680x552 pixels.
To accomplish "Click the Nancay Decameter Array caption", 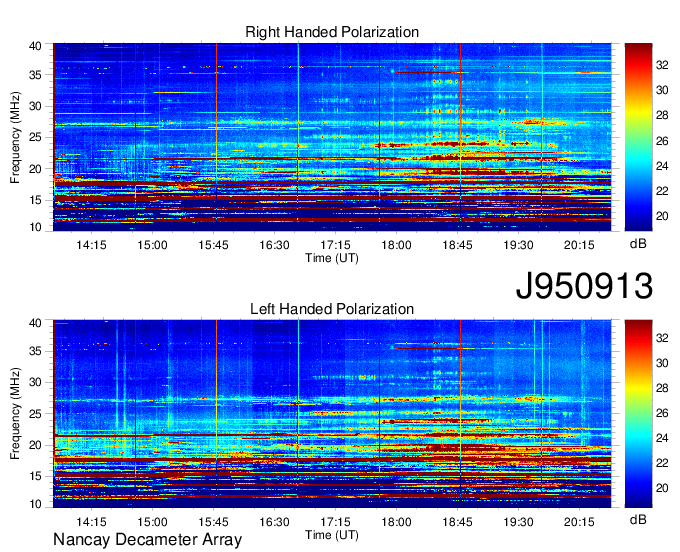I will (147, 539).
